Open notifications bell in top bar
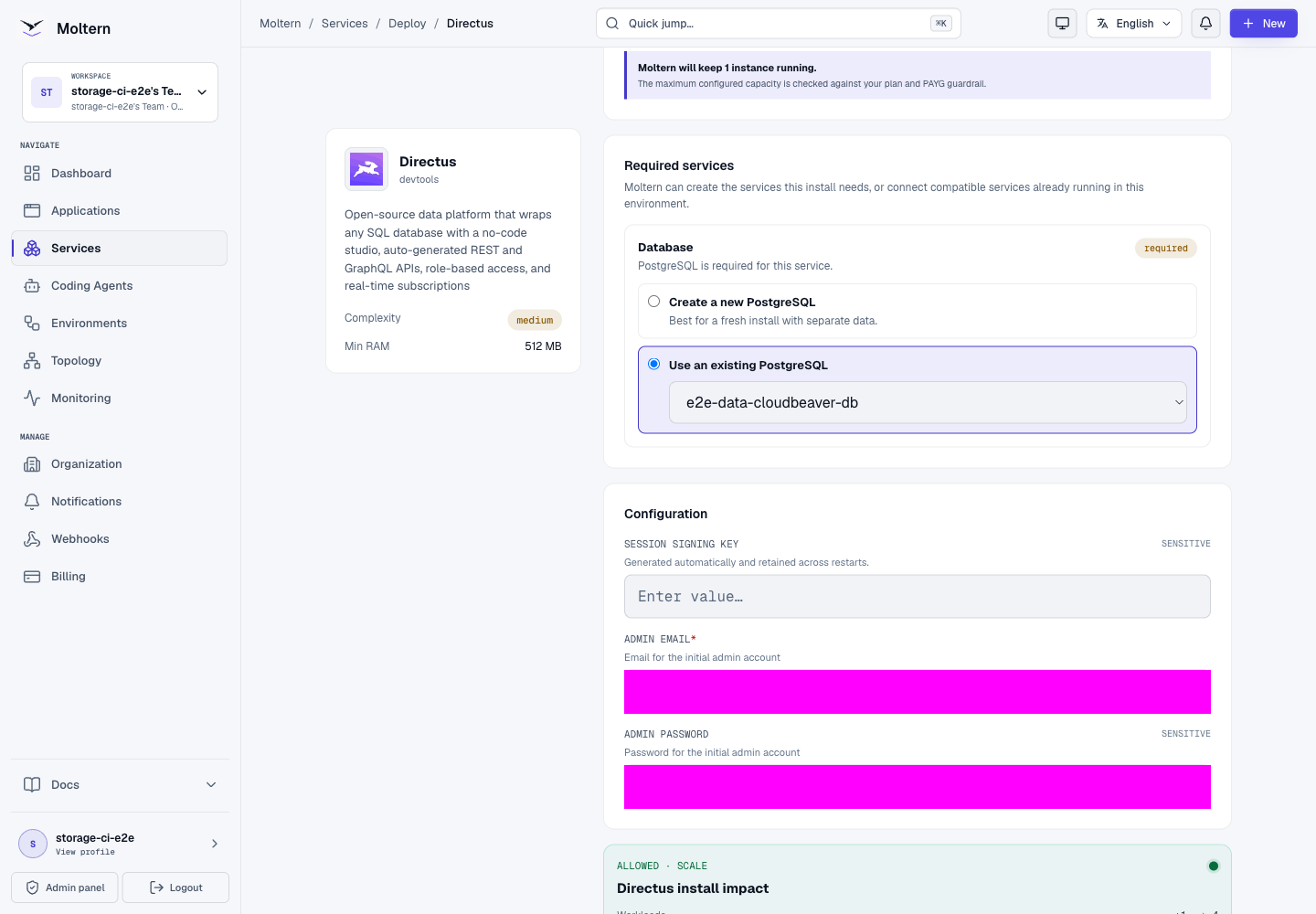The height and width of the screenshot is (914, 1316). 1205,24
